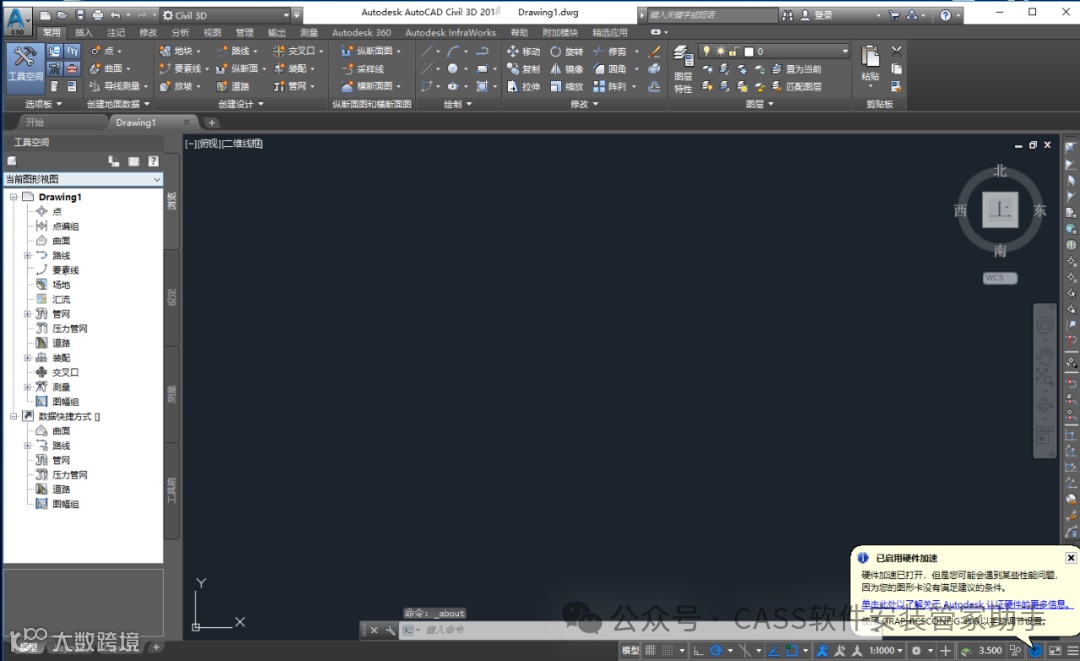Click the new drawing tab plus button
Screen dimensions: 1080x661
tap(211, 123)
